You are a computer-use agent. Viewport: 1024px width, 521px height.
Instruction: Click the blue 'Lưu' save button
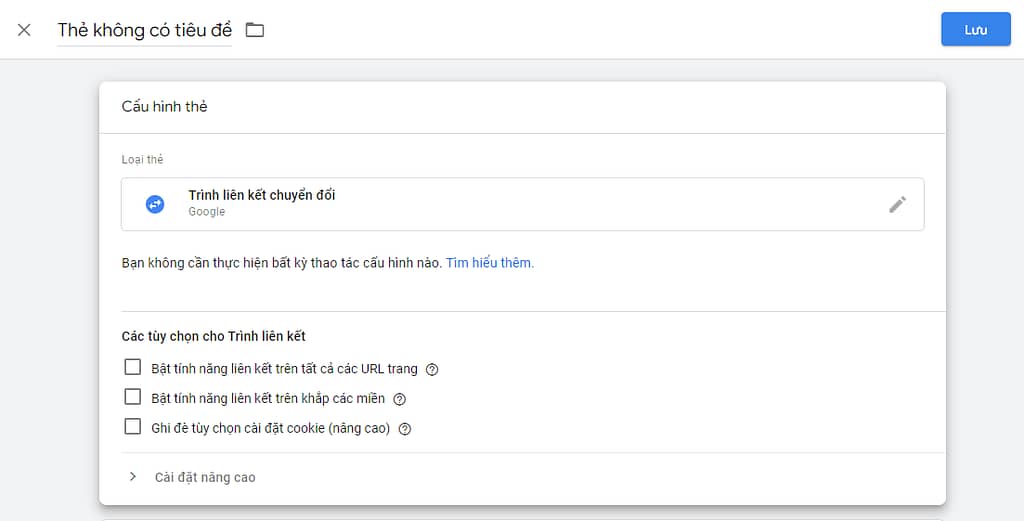[x=976, y=29]
